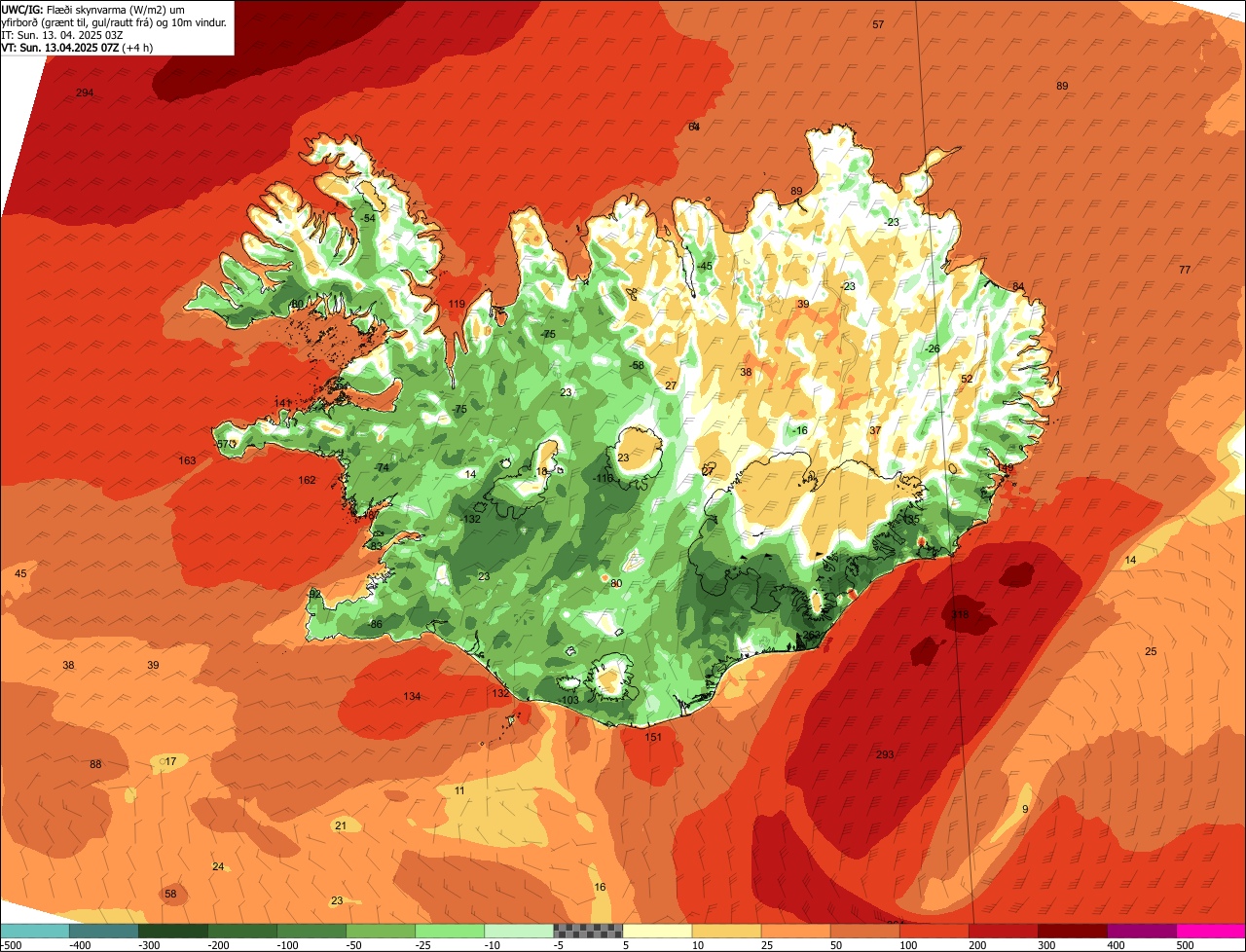
Task: Click the map value -116
Action: pyautogui.click(x=603, y=478)
